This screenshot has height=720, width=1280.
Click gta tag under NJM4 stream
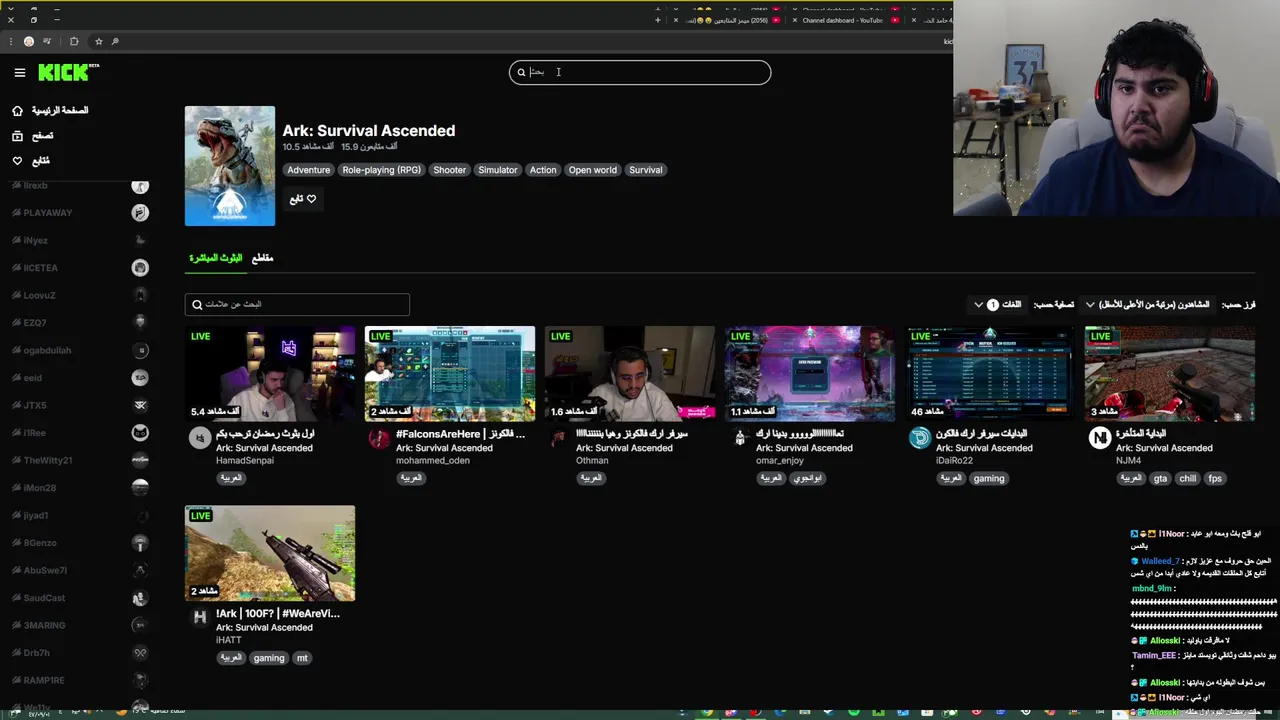coord(1160,478)
